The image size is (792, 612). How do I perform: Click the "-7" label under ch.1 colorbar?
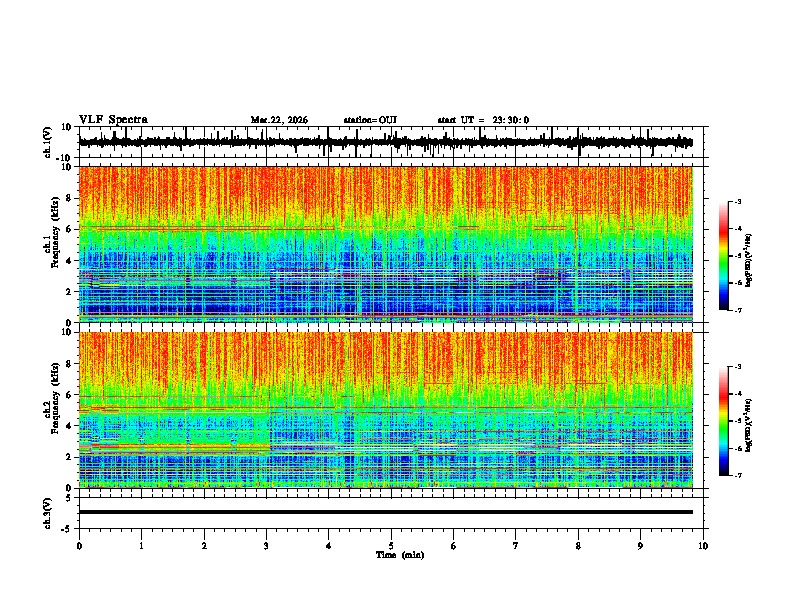(x=738, y=310)
